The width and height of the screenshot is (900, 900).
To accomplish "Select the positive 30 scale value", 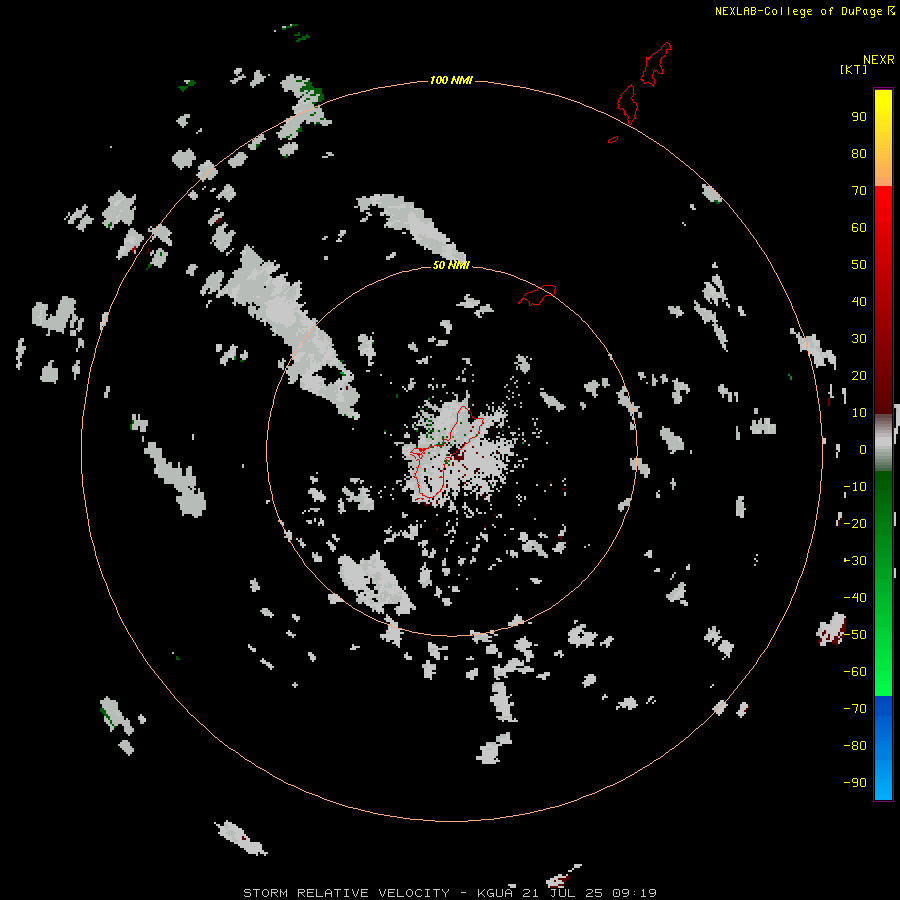I will pyautogui.click(x=859, y=339).
